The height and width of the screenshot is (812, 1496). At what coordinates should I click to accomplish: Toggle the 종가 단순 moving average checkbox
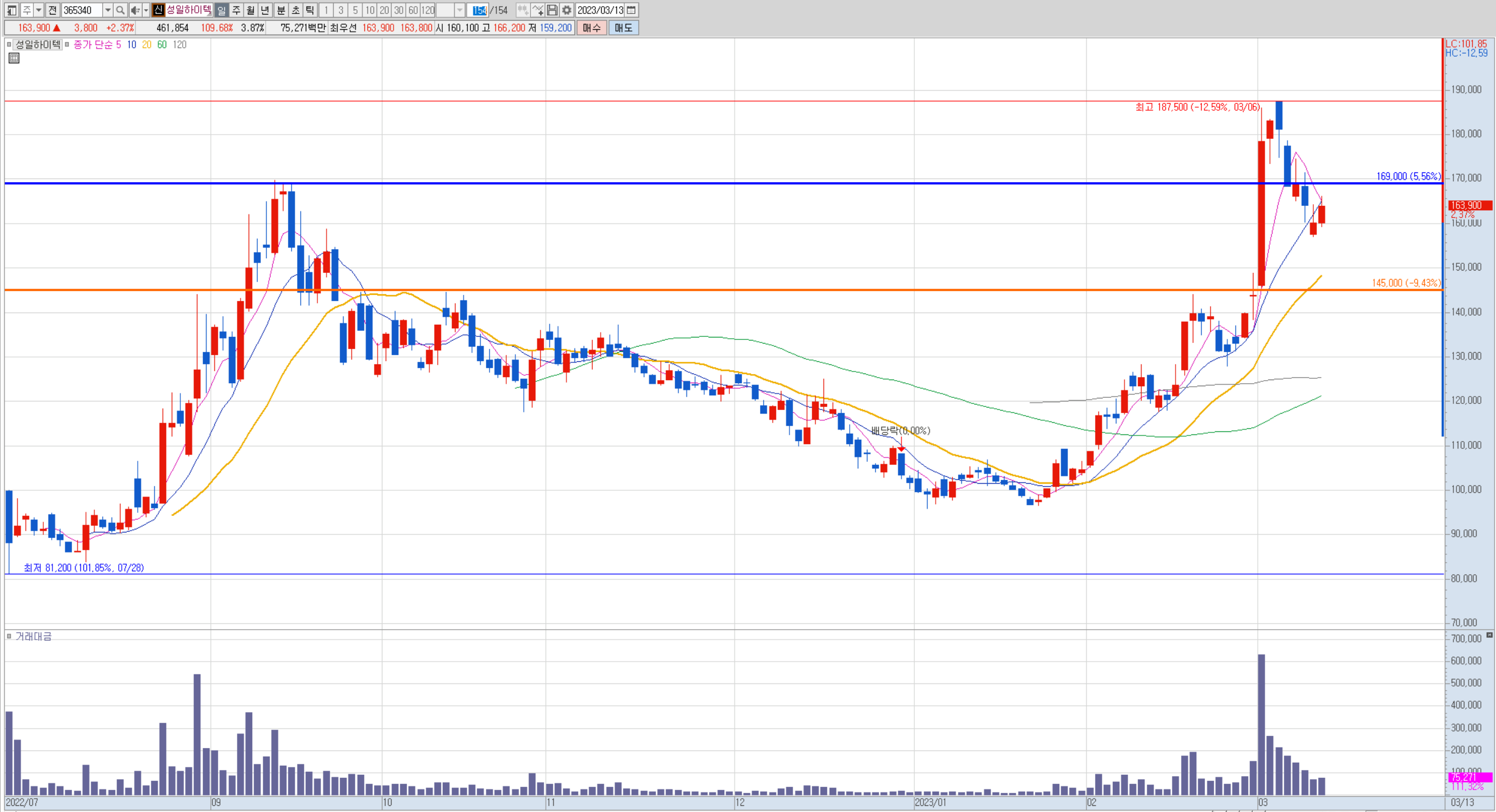(x=67, y=44)
